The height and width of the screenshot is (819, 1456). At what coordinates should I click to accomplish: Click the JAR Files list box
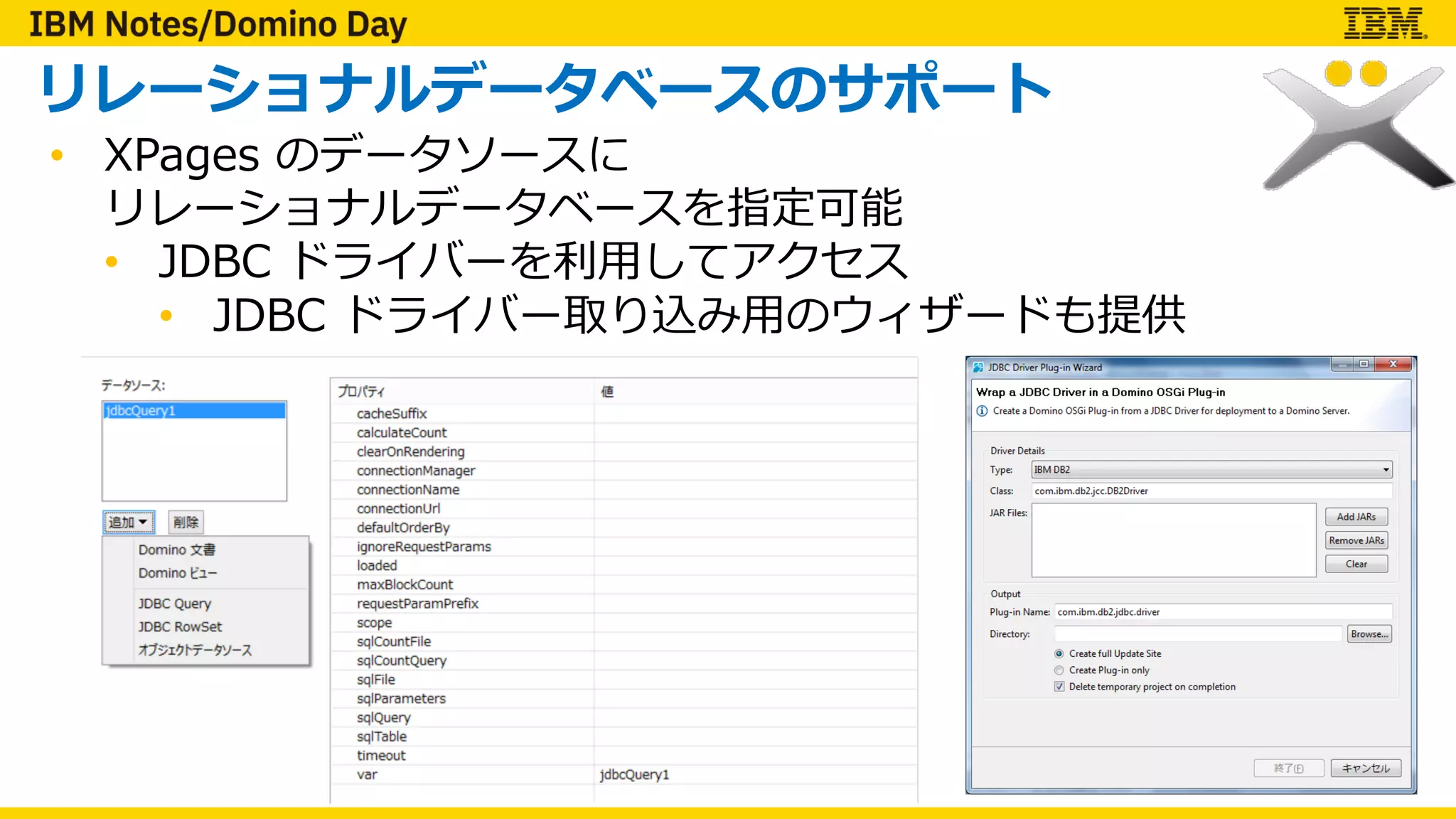click(x=1174, y=540)
